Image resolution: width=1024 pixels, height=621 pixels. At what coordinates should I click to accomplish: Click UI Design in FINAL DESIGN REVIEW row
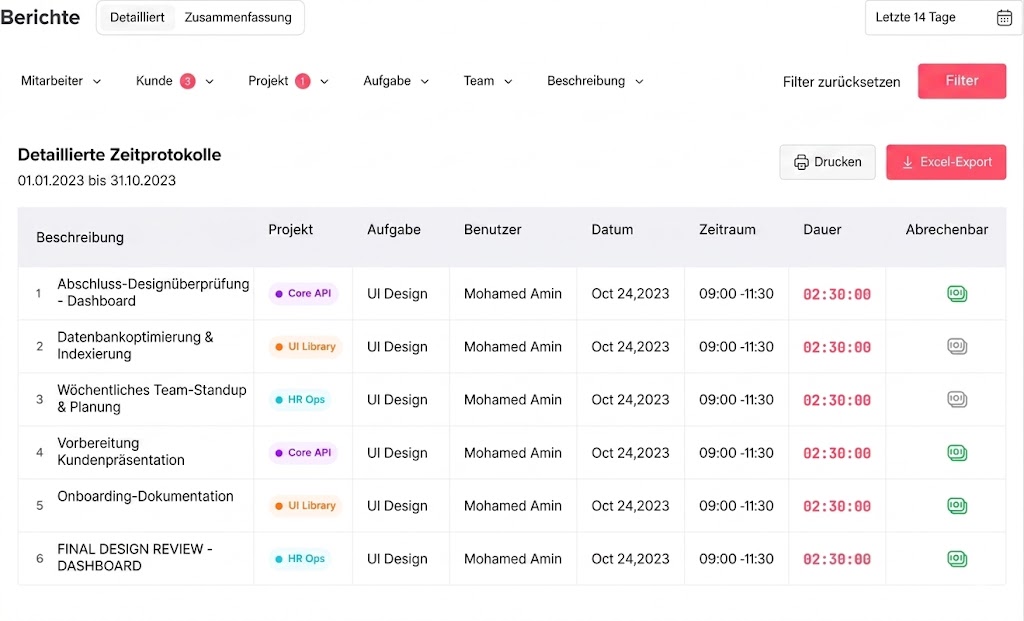[397, 559]
